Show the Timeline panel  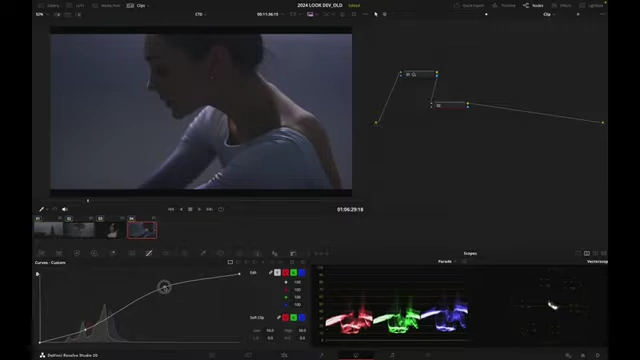point(504,6)
